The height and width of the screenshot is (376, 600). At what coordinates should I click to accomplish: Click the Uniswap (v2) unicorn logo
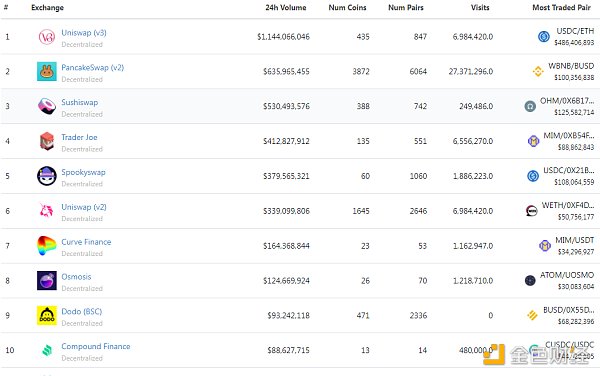click(47, 211)
